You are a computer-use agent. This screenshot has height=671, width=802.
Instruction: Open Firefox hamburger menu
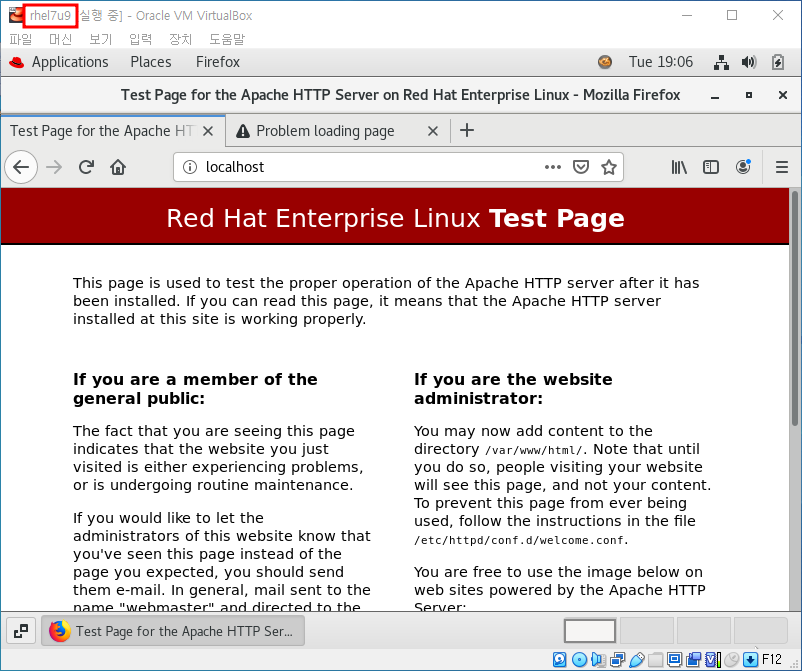782,167
